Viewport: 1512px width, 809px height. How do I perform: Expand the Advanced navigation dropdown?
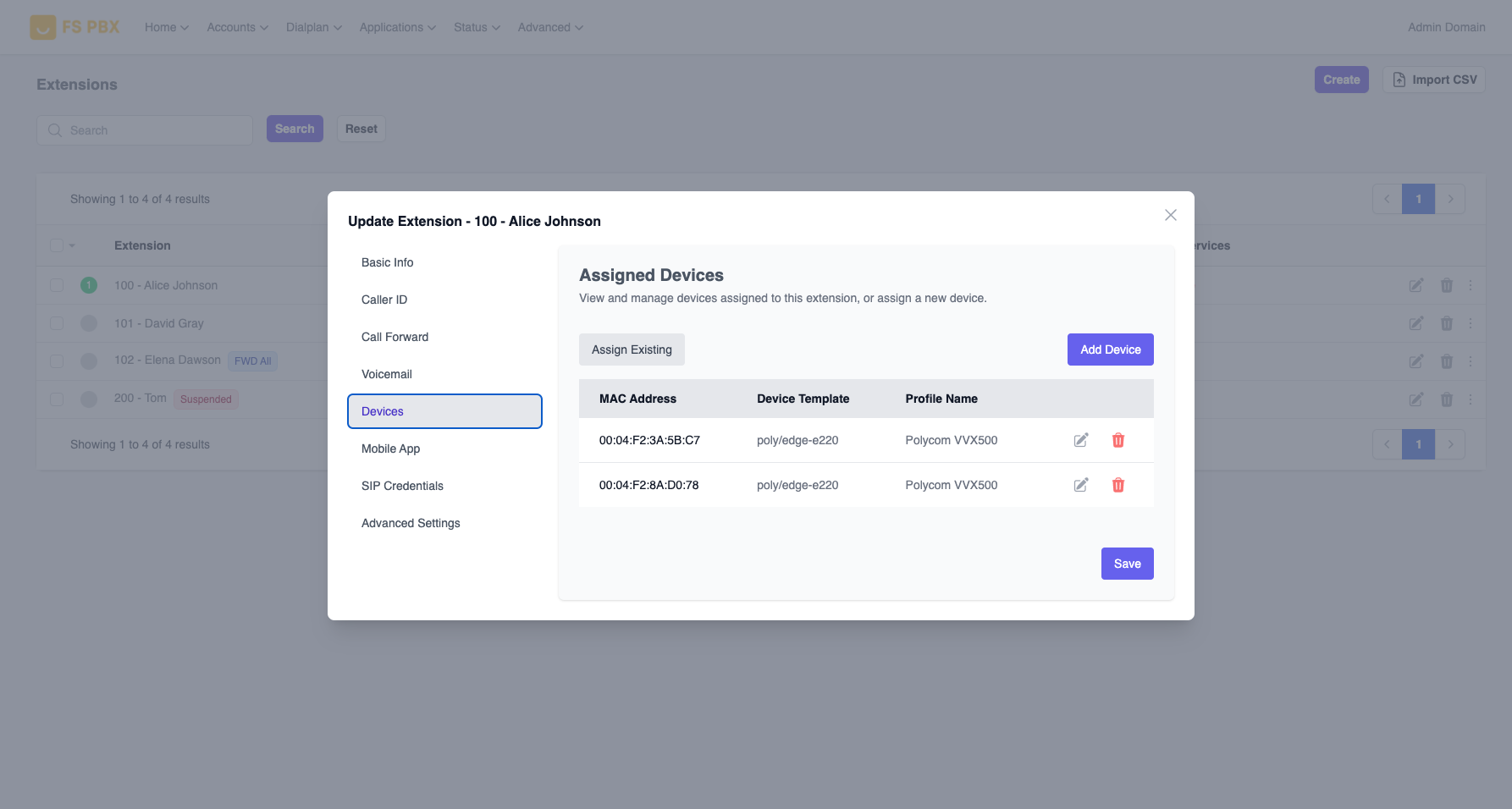pos(549,27)
